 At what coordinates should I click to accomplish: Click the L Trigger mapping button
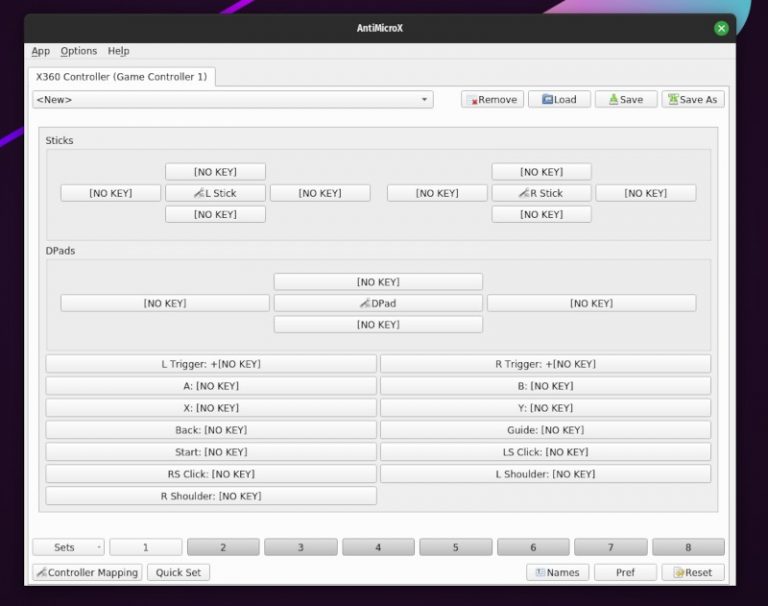[211, 364]
